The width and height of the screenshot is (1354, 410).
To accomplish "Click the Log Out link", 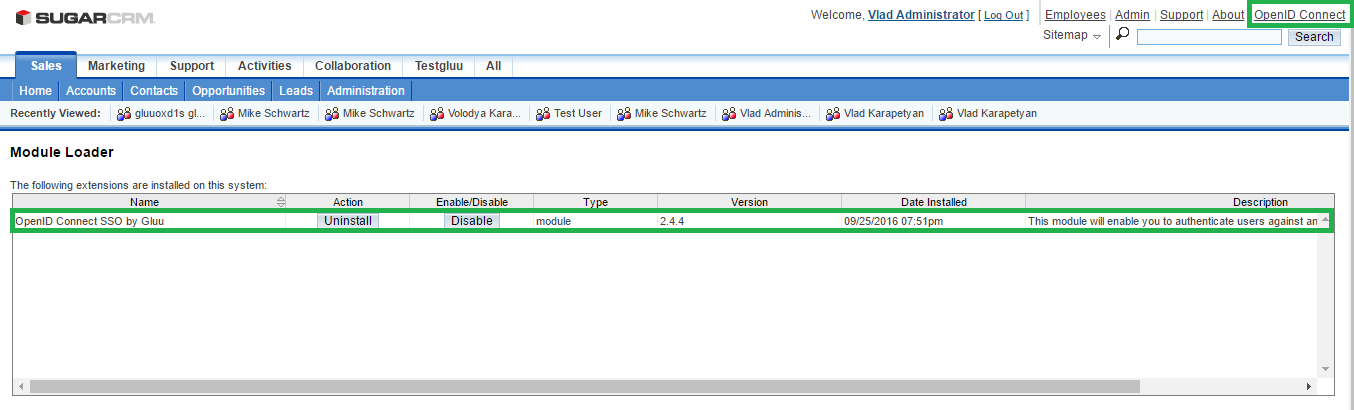I will pyautogui.click(x=1004, y=15).
